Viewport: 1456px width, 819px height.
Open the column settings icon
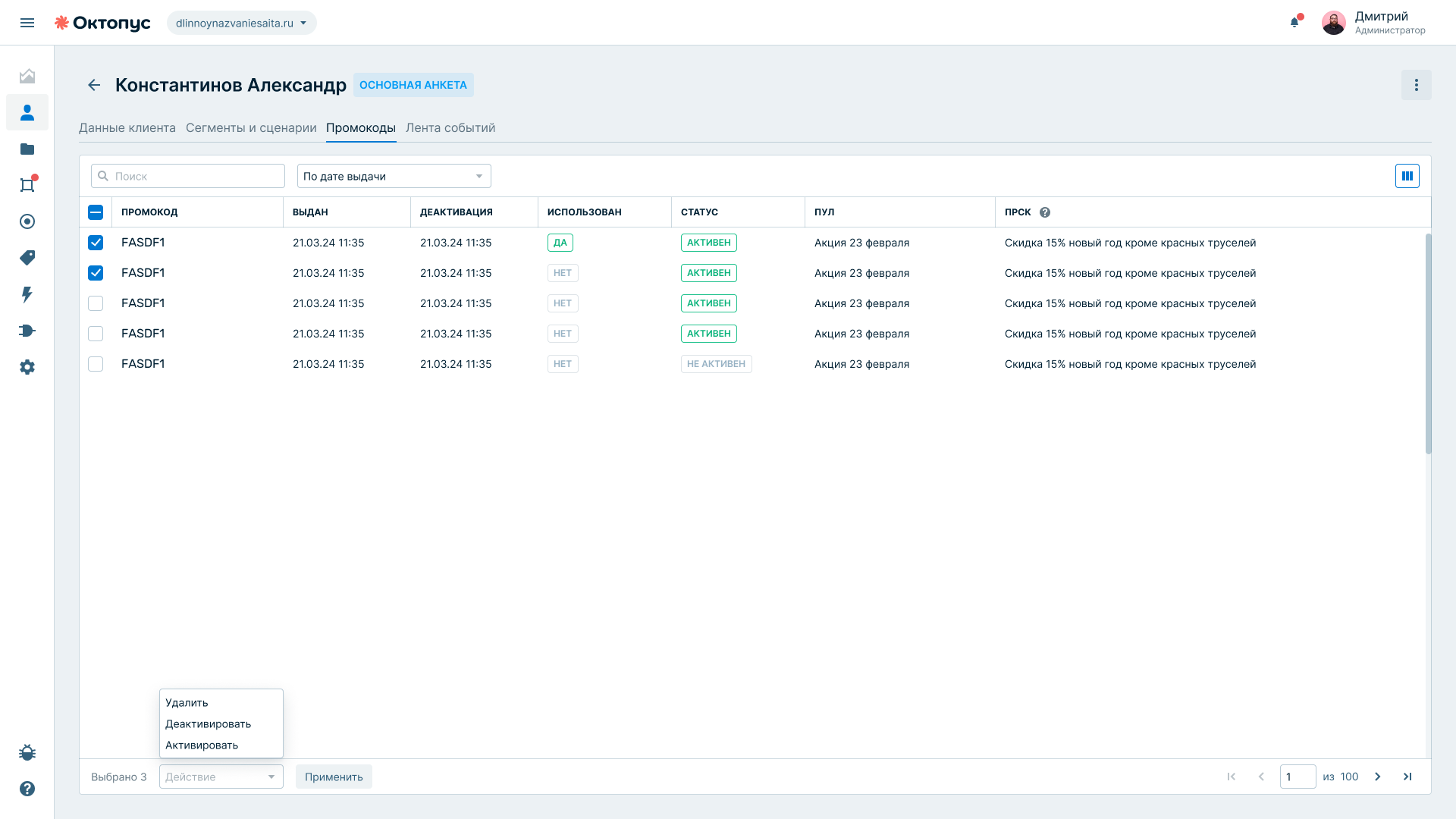1407,176
